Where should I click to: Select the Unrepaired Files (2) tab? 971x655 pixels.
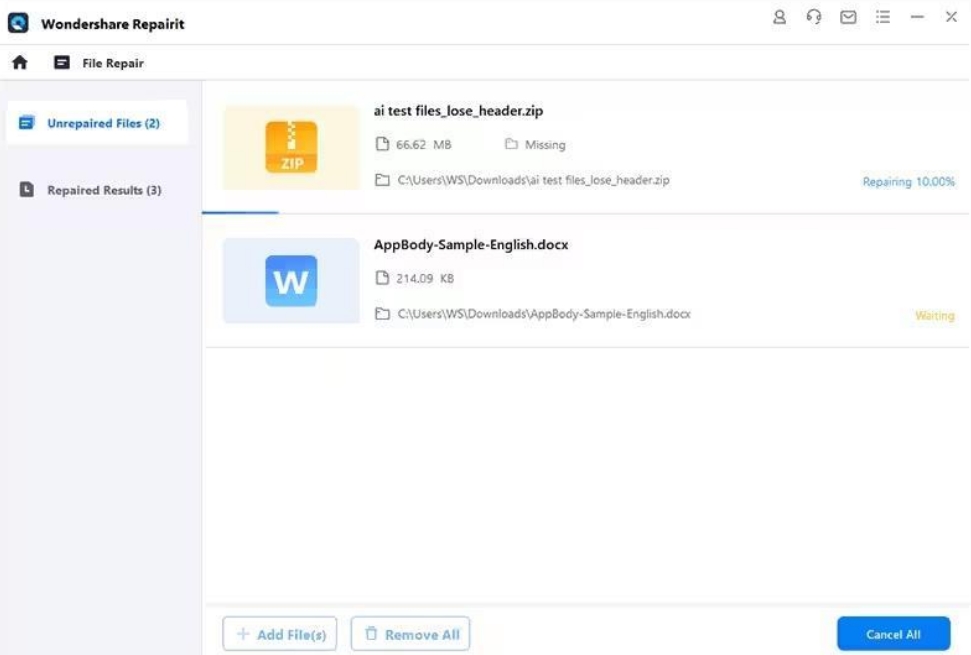[x=97, y=123]
